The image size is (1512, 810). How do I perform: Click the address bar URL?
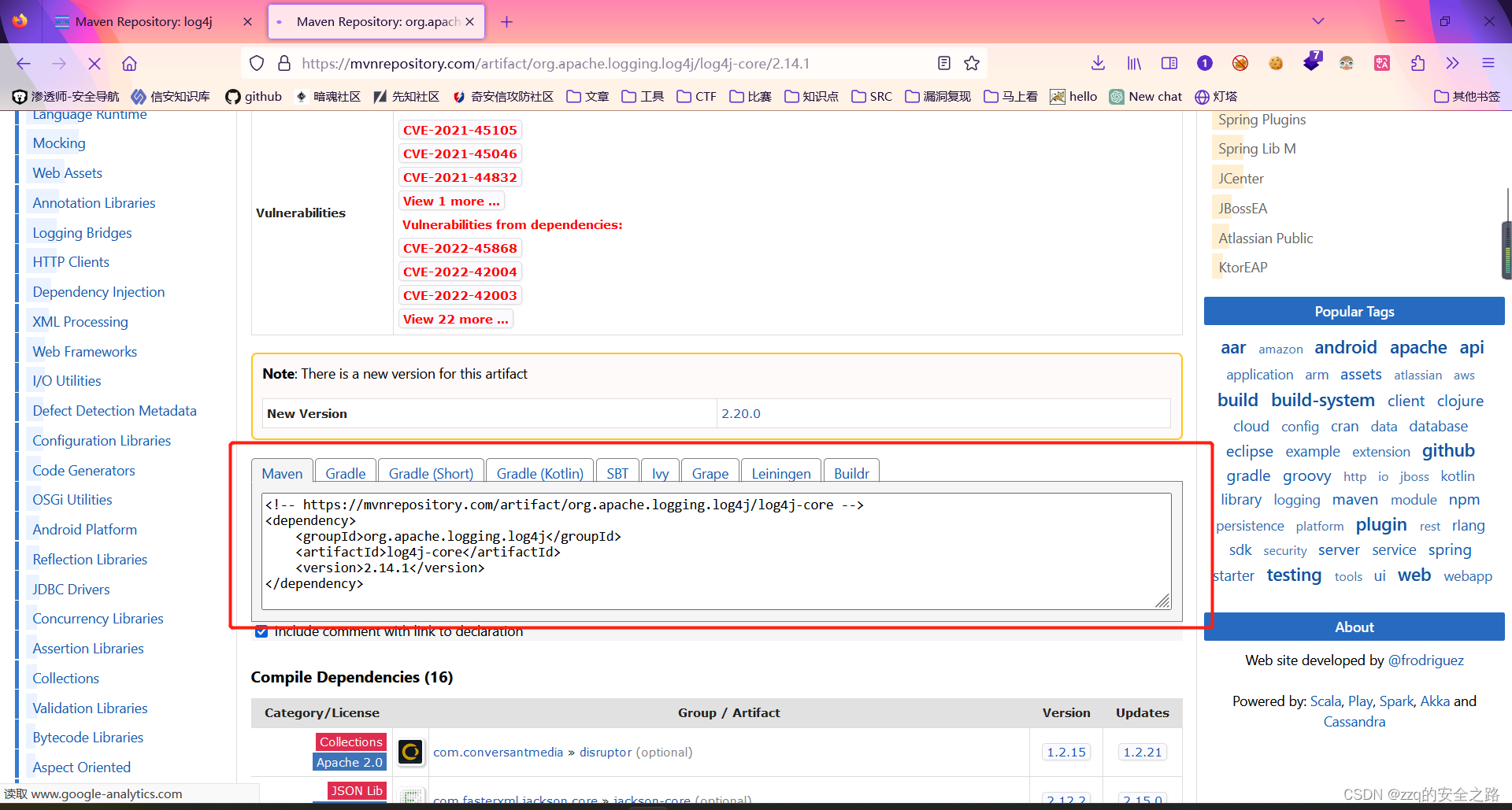(555, 64)
